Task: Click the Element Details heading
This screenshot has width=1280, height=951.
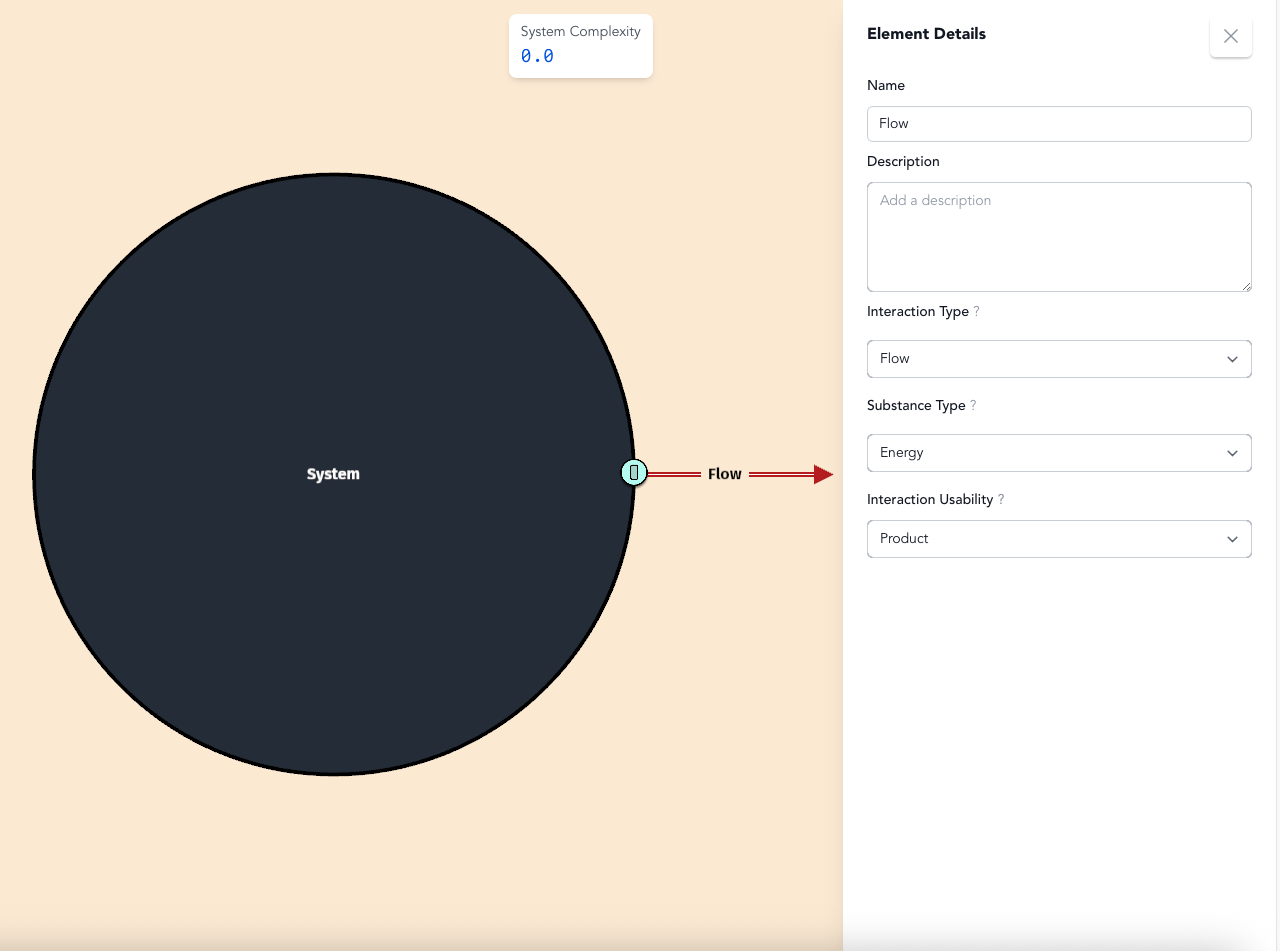Action: (x=926, y=34)
